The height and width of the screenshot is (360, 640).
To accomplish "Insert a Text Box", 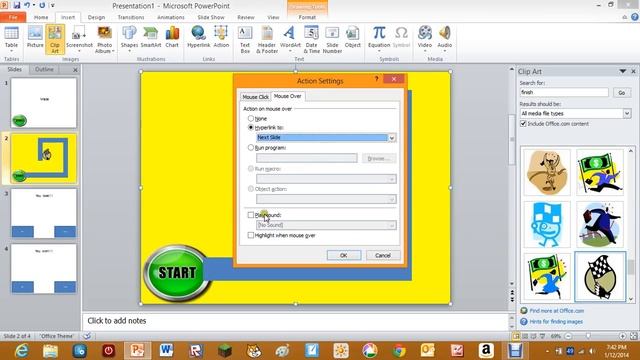I will click(x=245, y=39).
